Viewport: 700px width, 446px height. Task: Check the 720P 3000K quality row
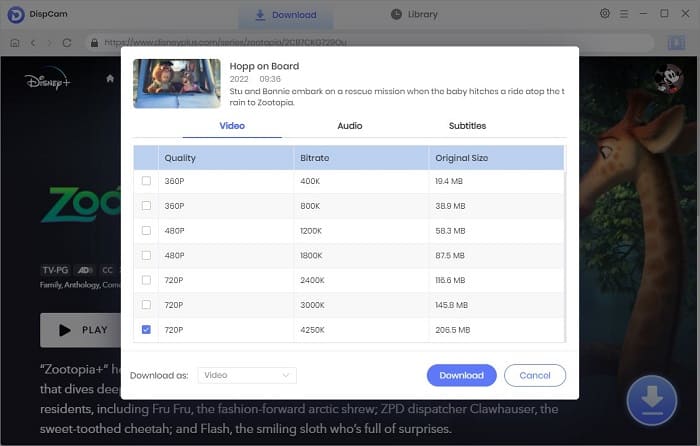click(146, 305)
